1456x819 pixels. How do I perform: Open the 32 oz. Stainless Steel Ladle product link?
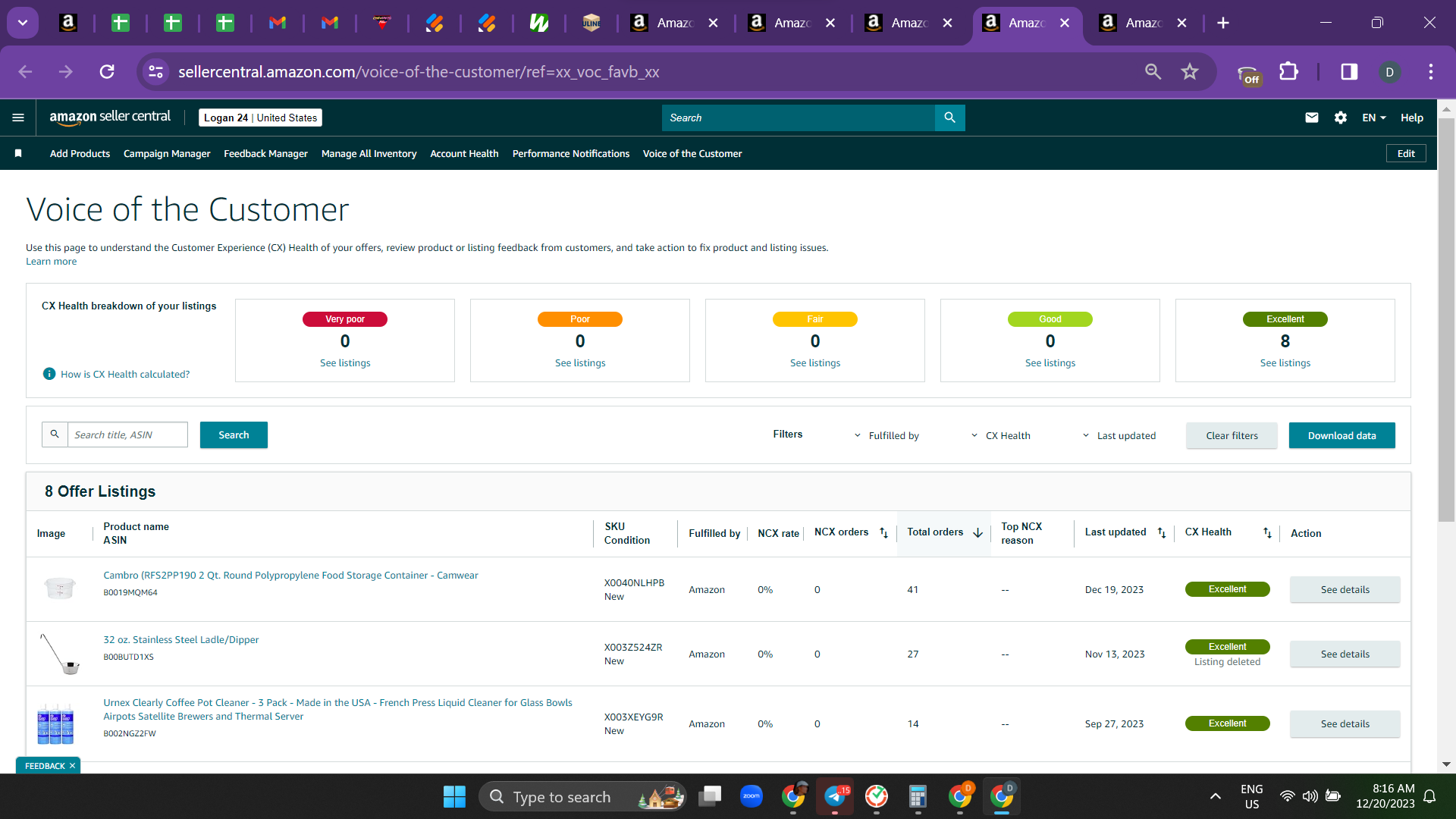180,640
